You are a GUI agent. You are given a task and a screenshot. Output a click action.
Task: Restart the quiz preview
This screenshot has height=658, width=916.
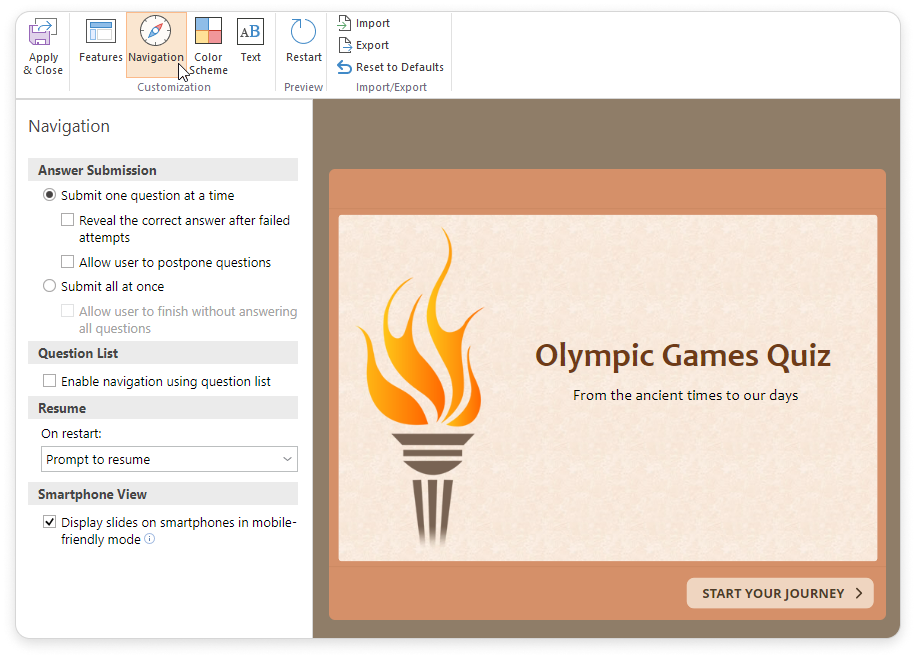point(303,32)
